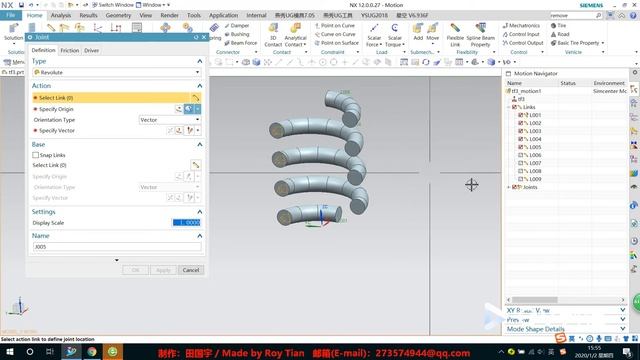640x360 pixels.
Task: Click the action Select Link picker icon
Action: (x=196, y=98)
